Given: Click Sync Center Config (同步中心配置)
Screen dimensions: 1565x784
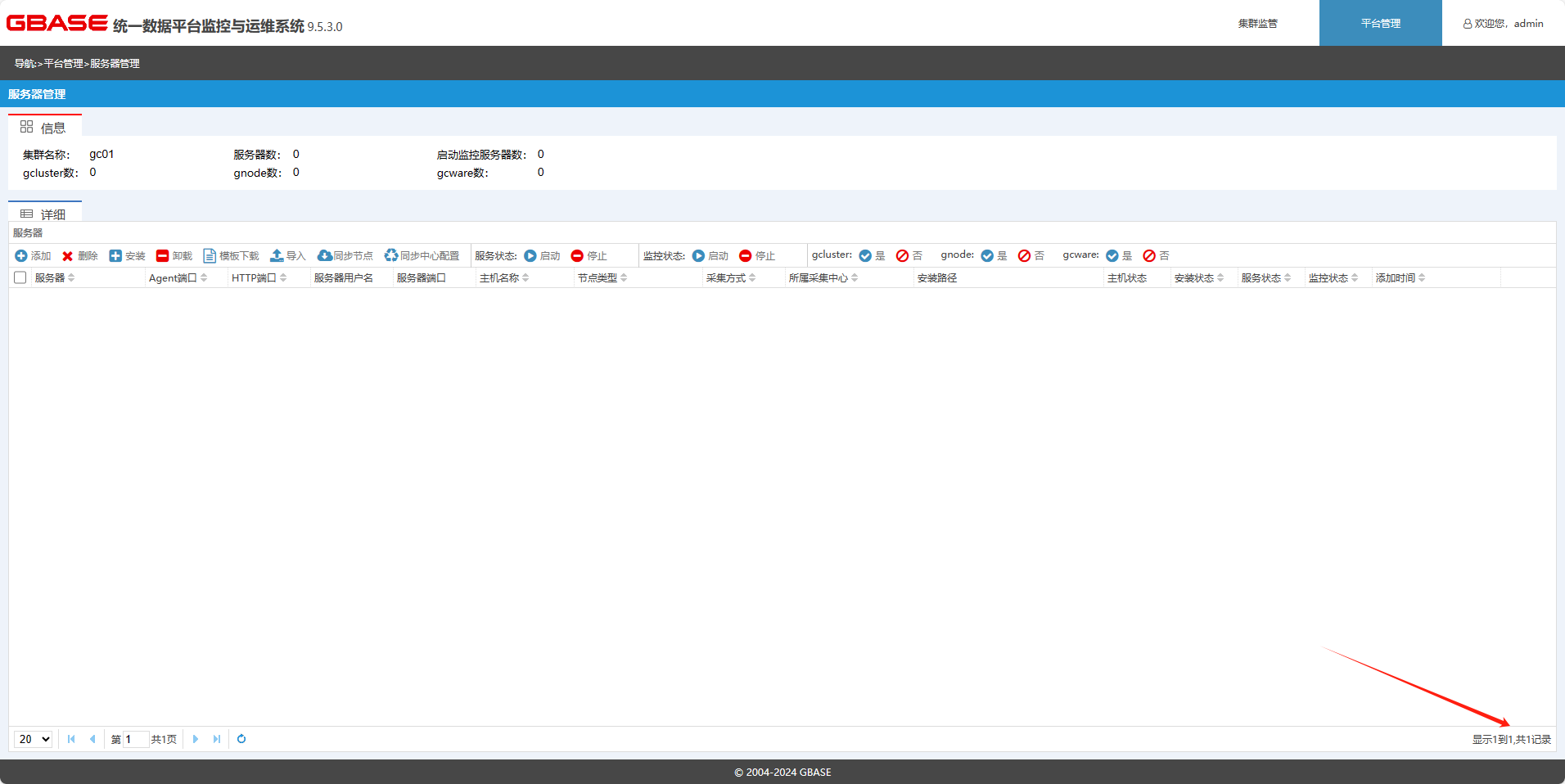Looking at the screenshot, I should (x=422, y=256).
